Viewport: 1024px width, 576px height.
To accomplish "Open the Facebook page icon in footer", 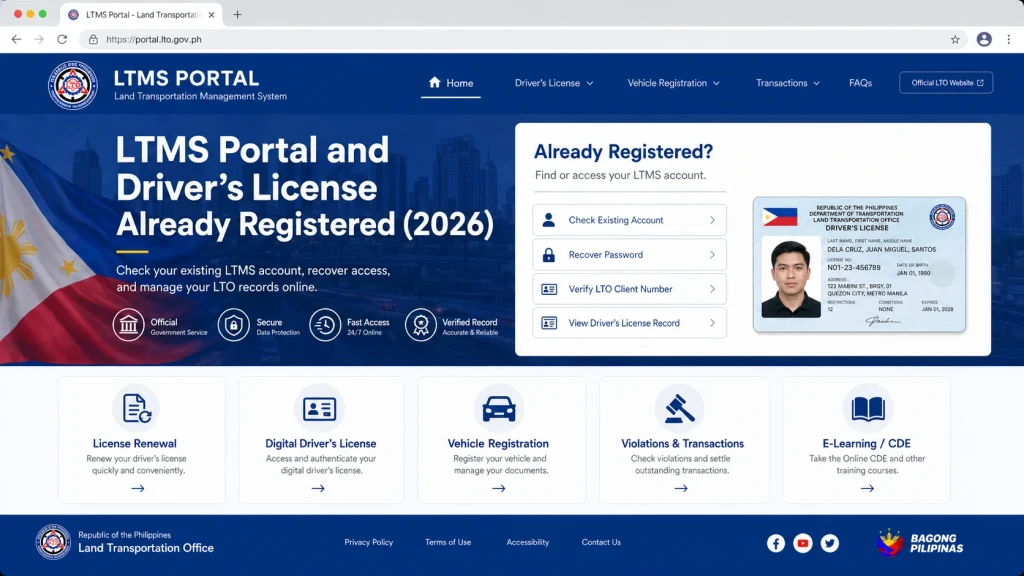I will 776,543.
